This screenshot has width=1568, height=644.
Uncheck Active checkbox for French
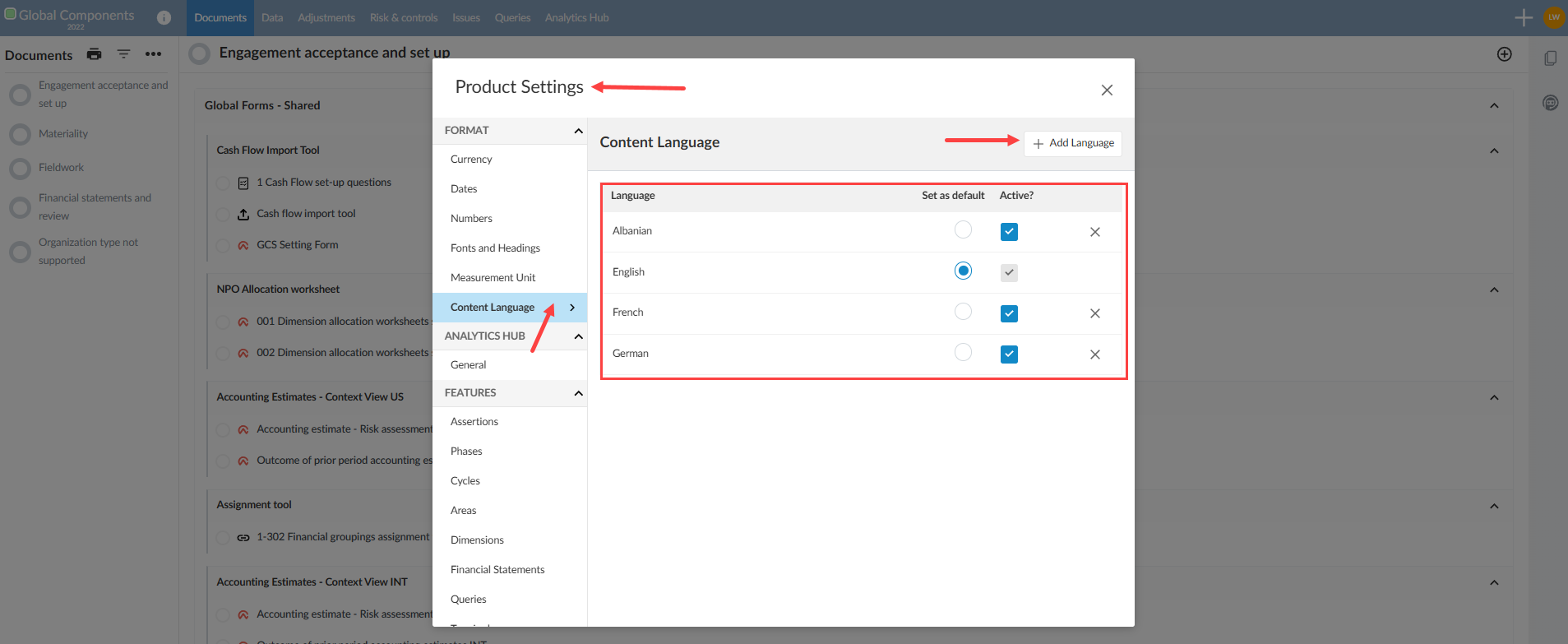(1009, 313)
